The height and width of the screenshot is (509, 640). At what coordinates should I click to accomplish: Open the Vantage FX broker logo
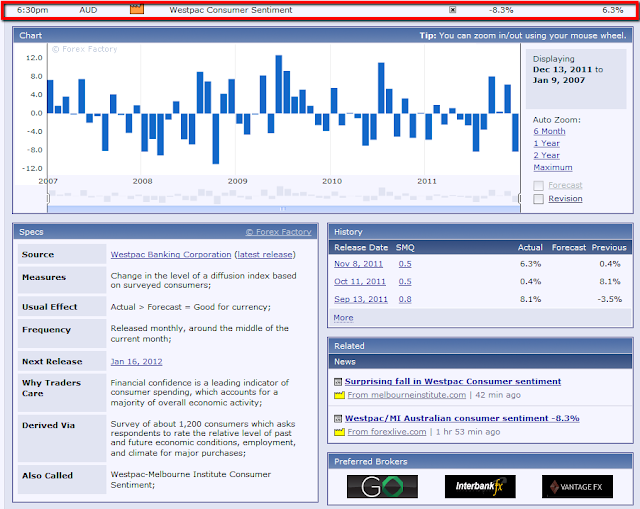tap(577, 487)
